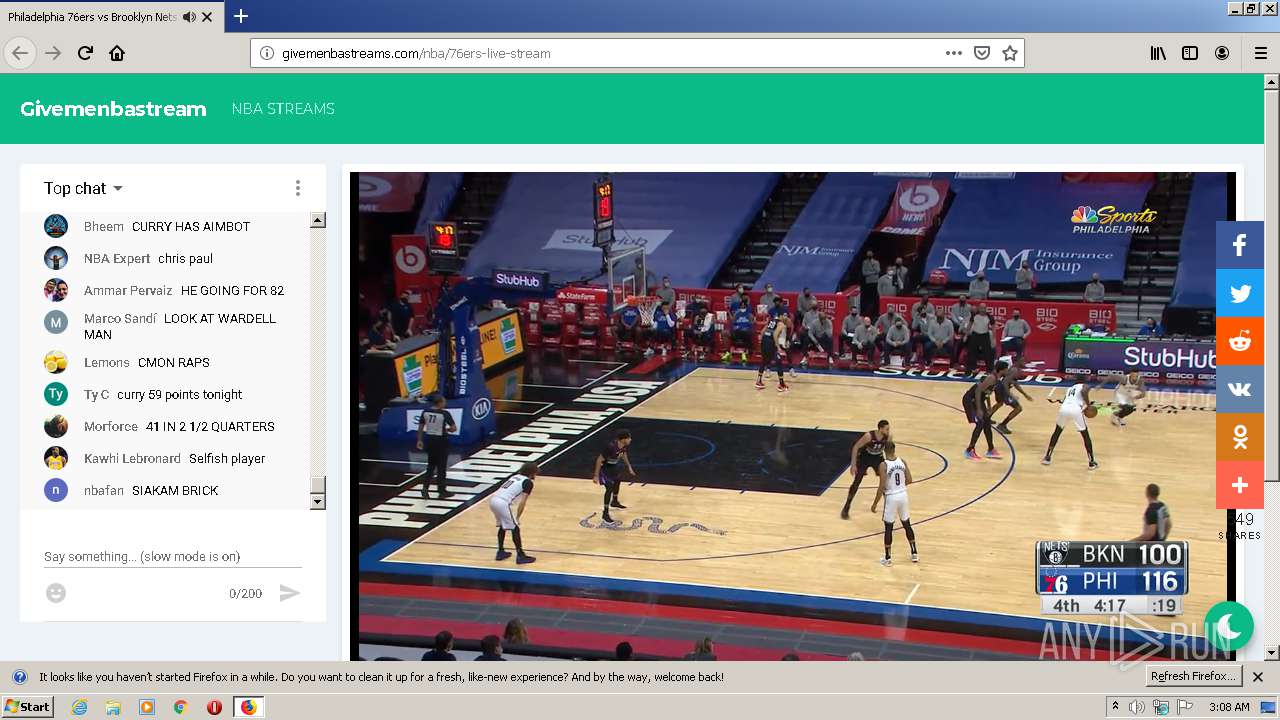This screenshot has width=1280, height=720.
Task: Open Internet Explorer from taskbar
Action: tap(79, 707)
